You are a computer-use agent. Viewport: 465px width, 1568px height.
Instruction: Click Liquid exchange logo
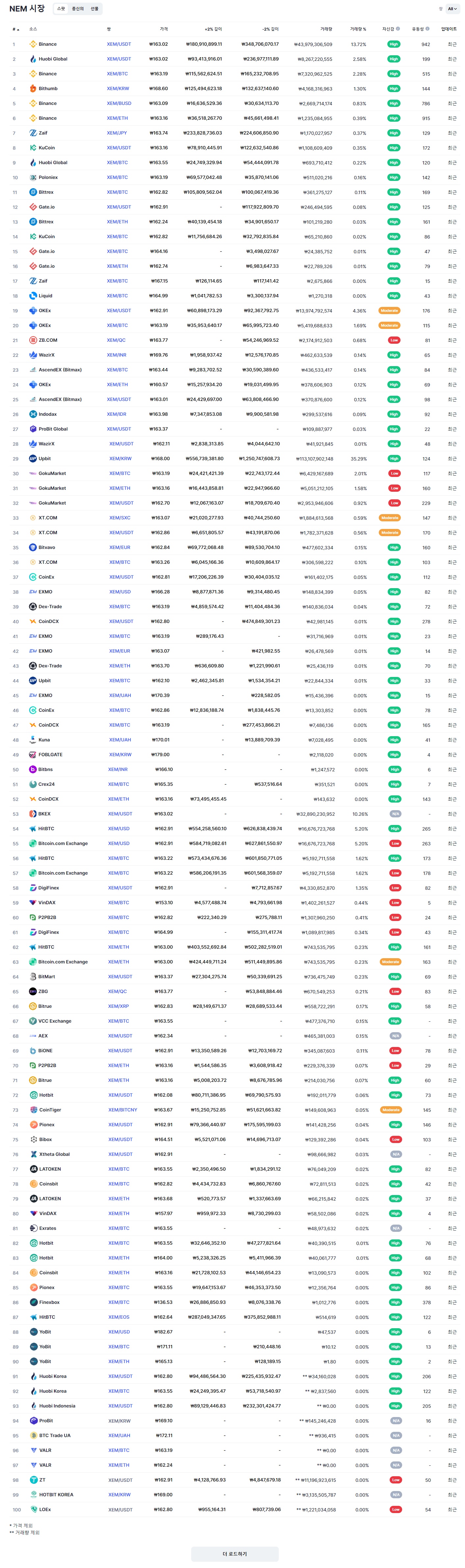[33, 296]
